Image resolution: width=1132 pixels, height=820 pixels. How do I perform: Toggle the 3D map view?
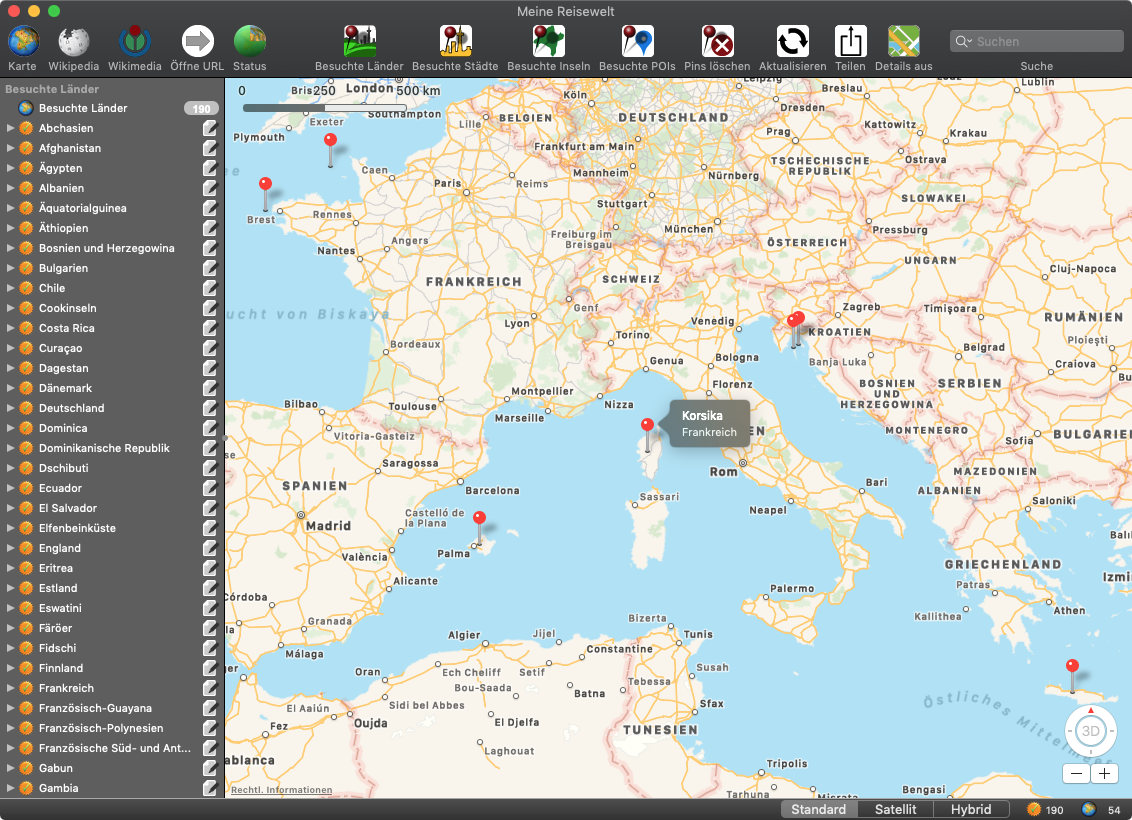1091,731
